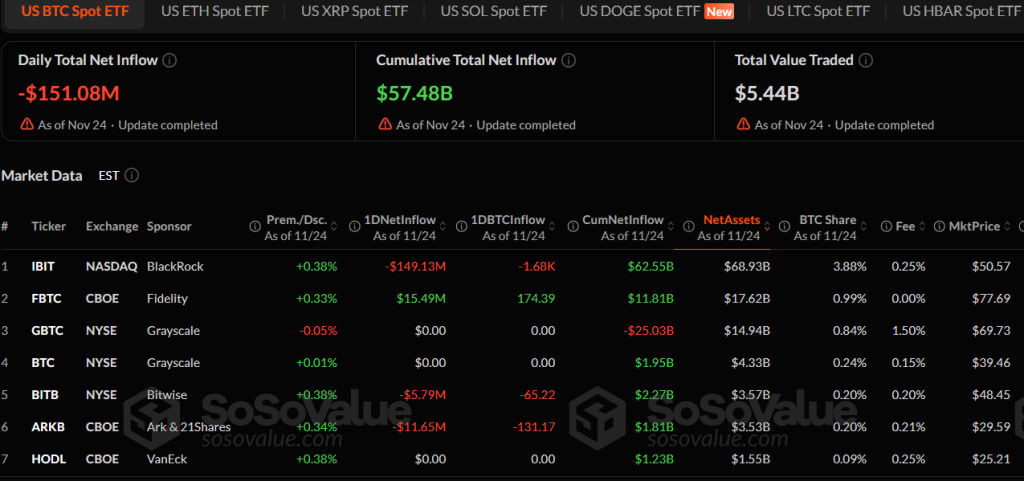Screen dimensions: 1024x481
Task: Click warning icon under Daily Total Net Inflow
Action: pos(27,125)
